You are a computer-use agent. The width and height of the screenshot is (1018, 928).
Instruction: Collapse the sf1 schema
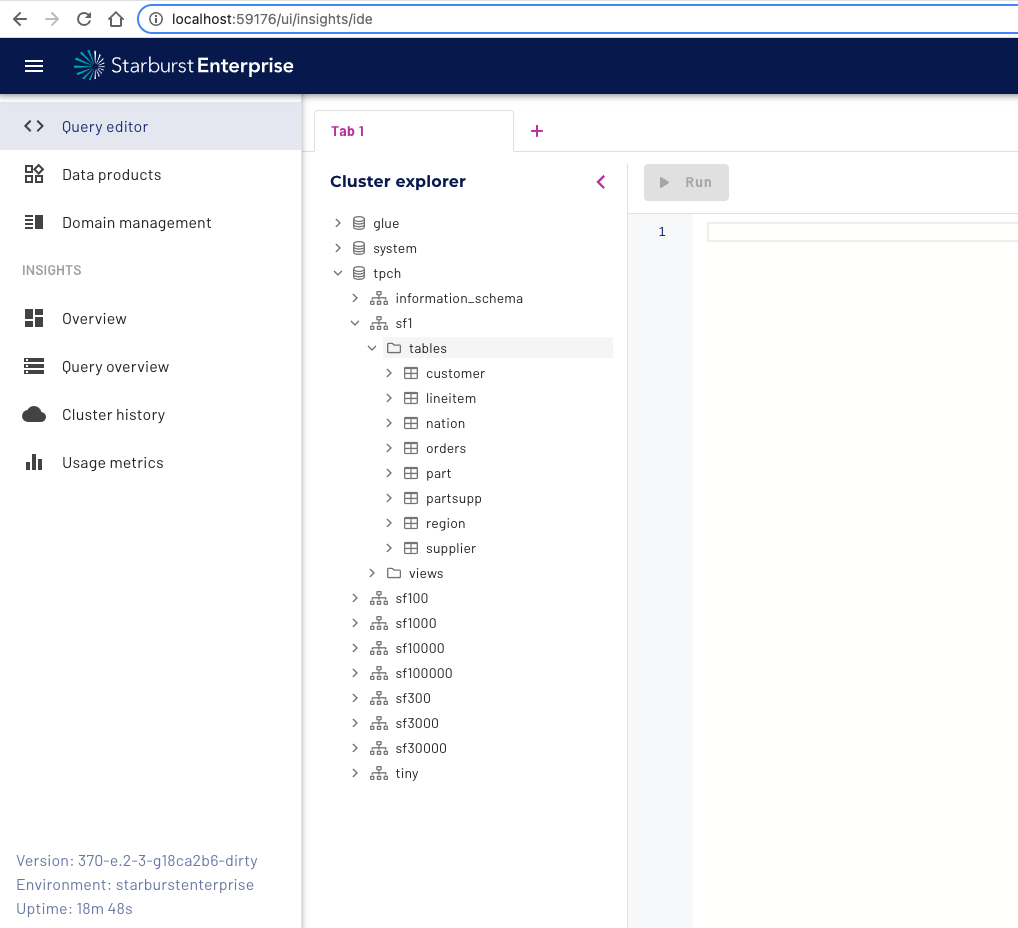354,323
